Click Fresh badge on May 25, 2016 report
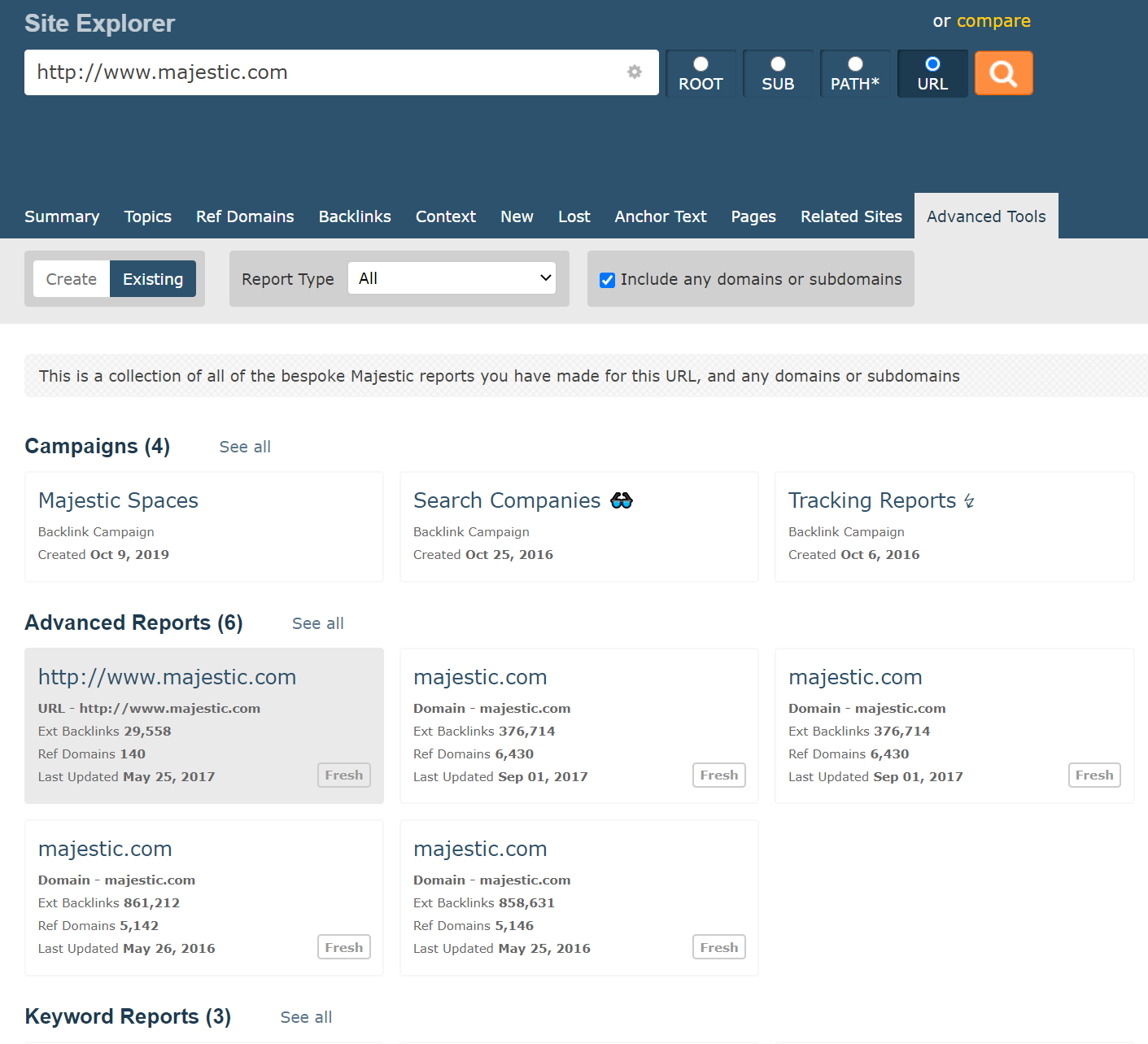The image size is (1148, 1044). point(719,947)
